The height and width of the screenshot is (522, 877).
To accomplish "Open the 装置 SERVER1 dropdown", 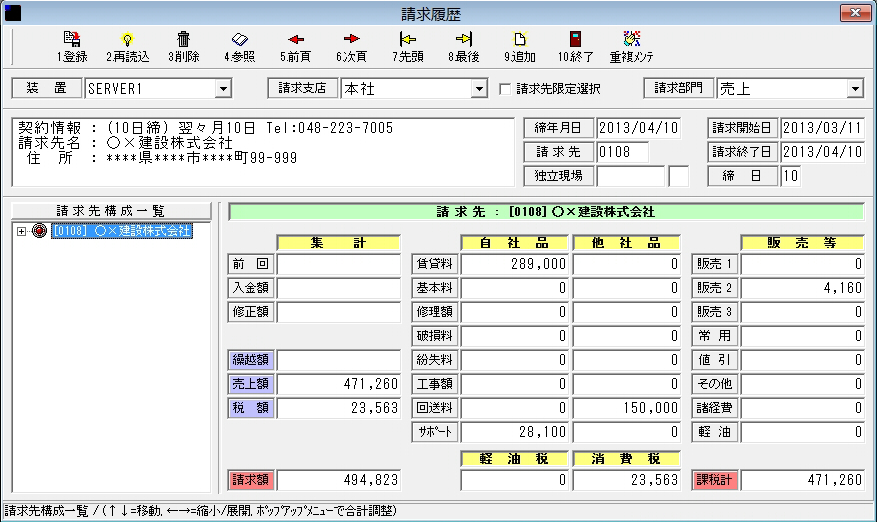I will 223,89.
